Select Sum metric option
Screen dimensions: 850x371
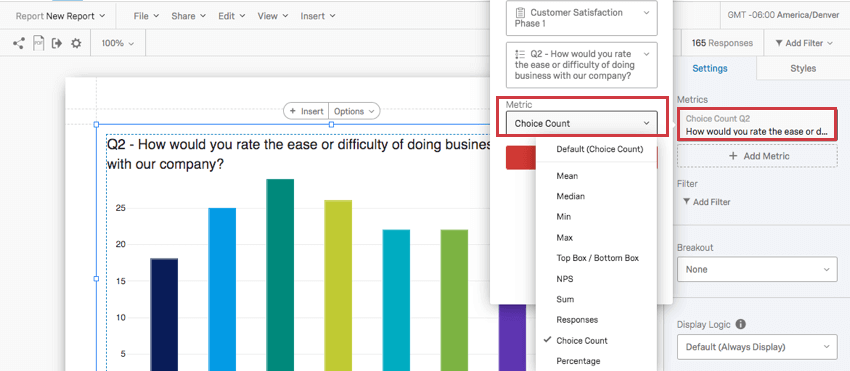click(x=565, y=299)
